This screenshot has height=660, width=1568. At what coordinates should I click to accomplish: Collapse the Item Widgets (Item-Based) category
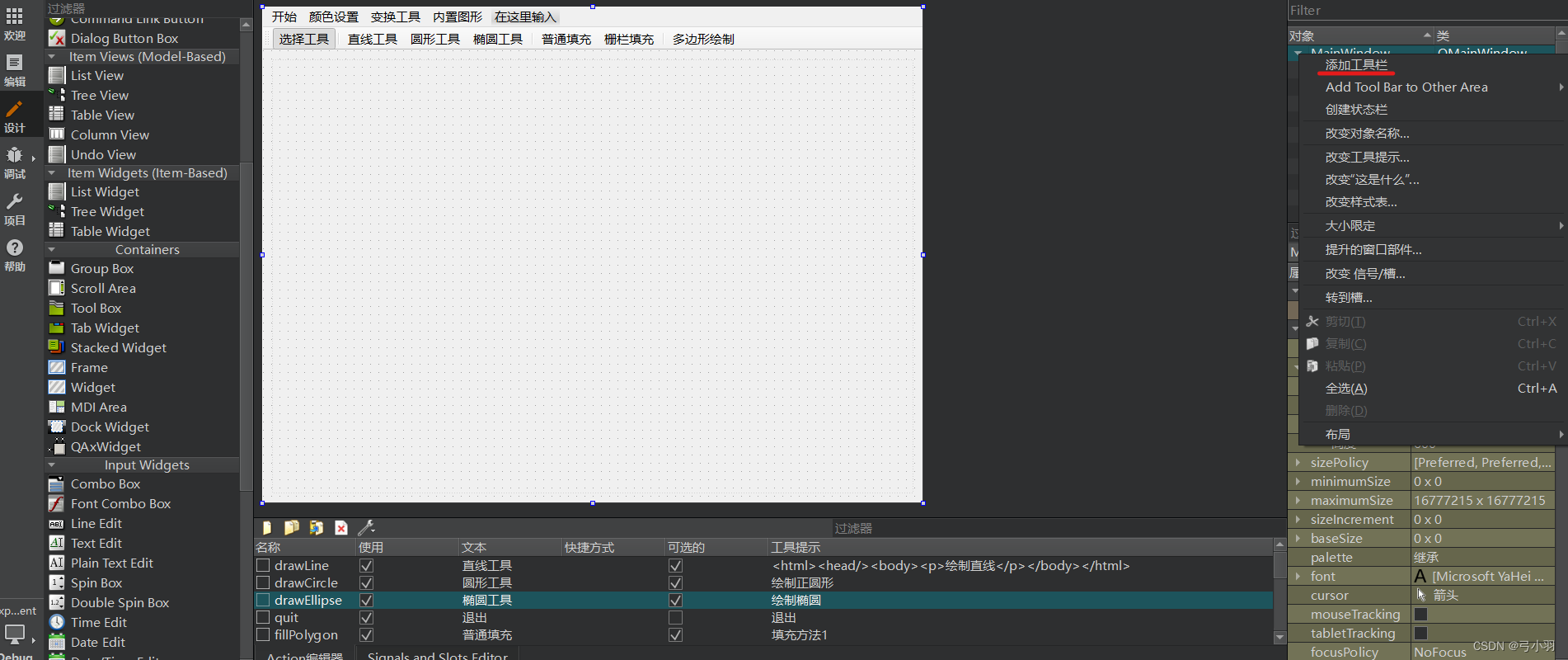tap(52, 172)
